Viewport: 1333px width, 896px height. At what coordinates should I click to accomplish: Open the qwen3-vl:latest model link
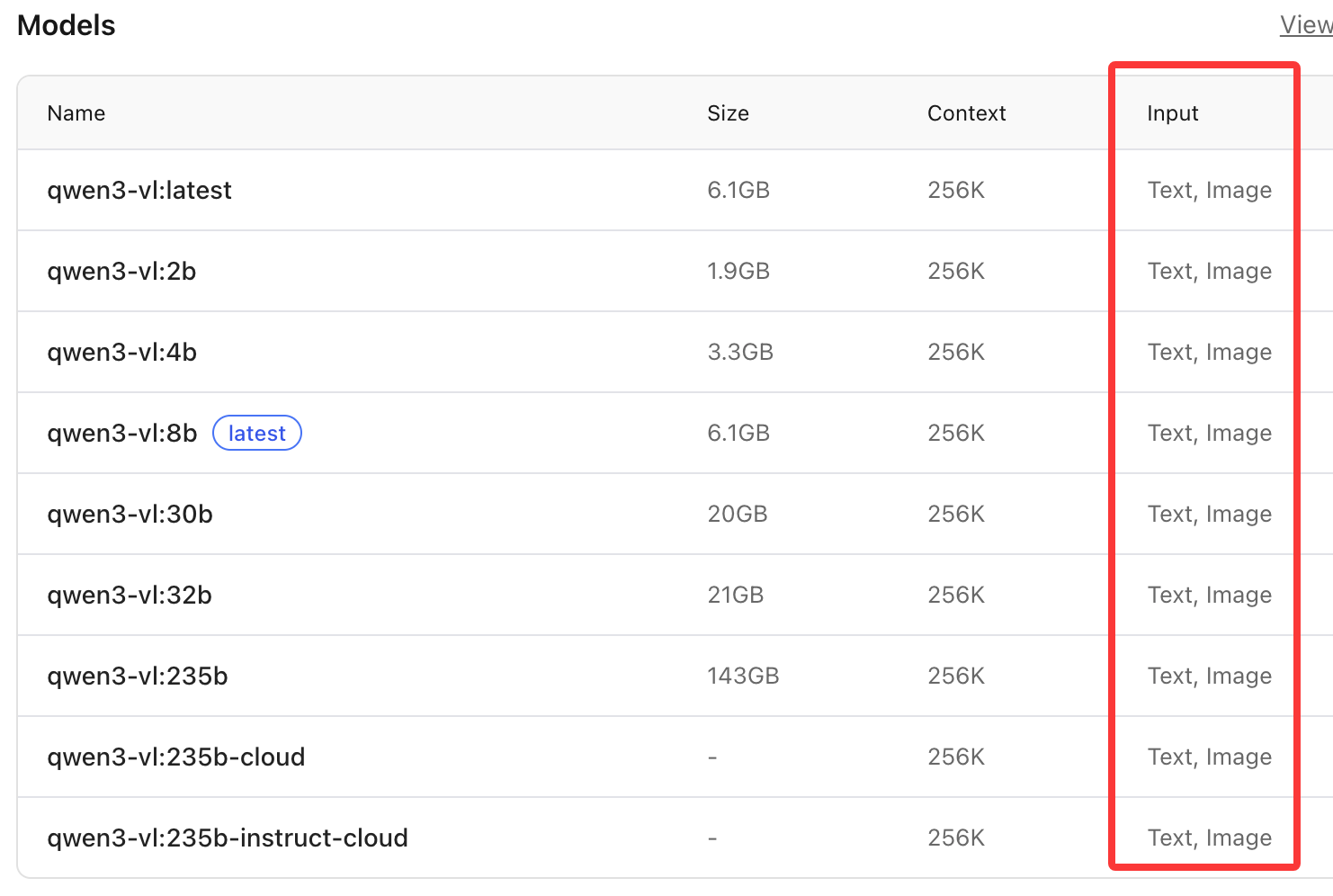click(139, 191)
